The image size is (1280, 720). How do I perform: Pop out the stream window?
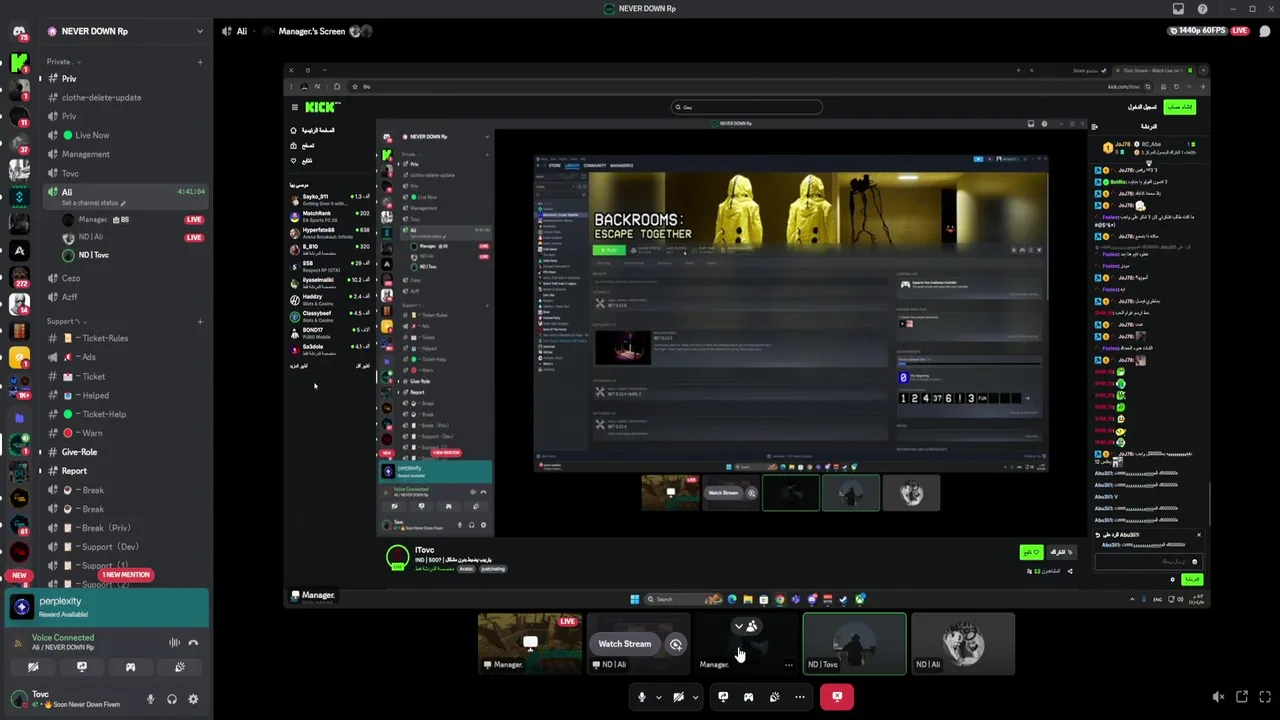(x=1242, y=697)
